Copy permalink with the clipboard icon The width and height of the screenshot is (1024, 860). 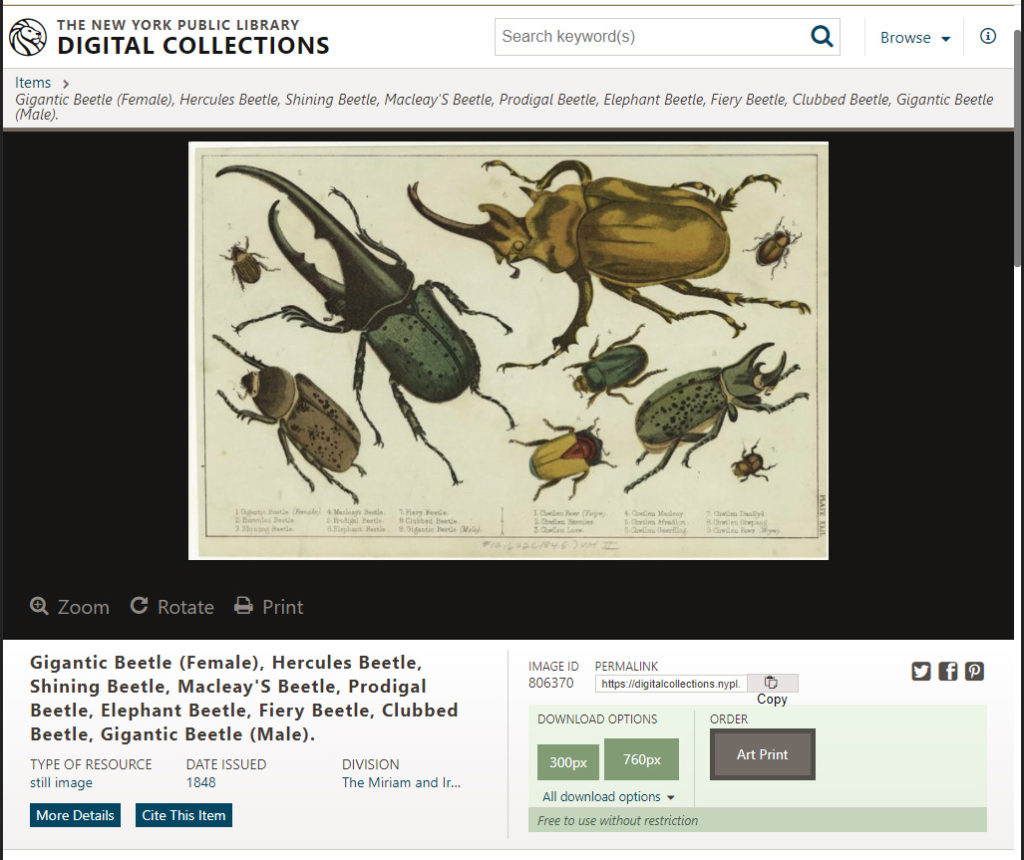coord(771,682)
